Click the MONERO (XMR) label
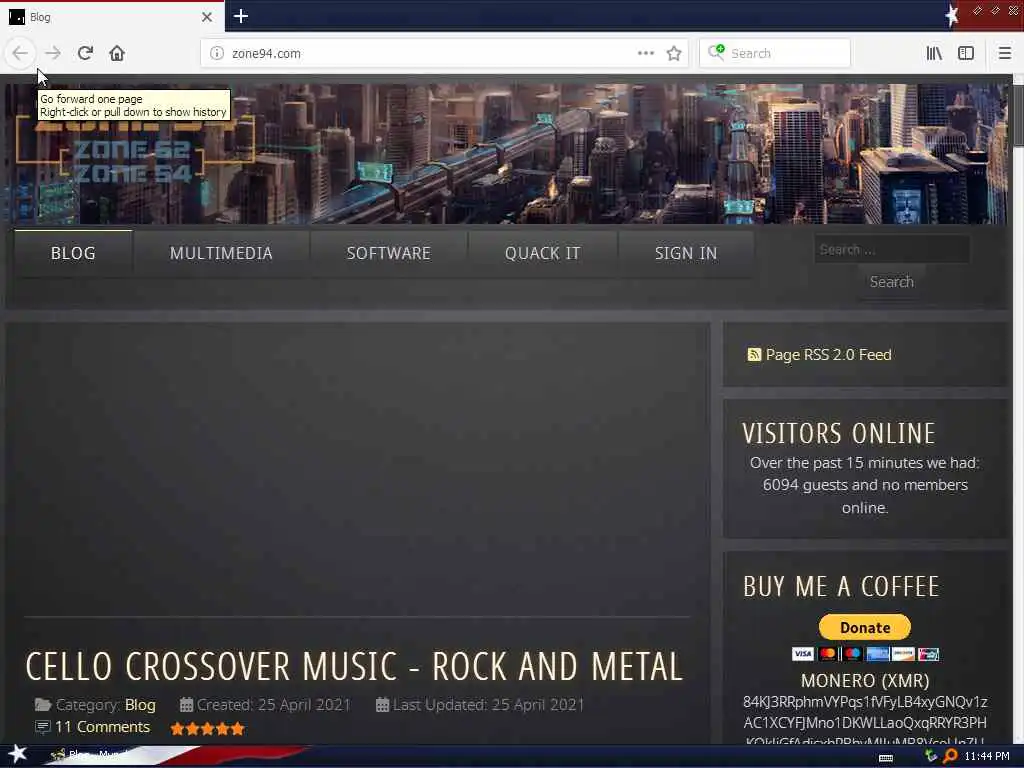The width and height of the screenshot is (1024, 768). (865, 681)
